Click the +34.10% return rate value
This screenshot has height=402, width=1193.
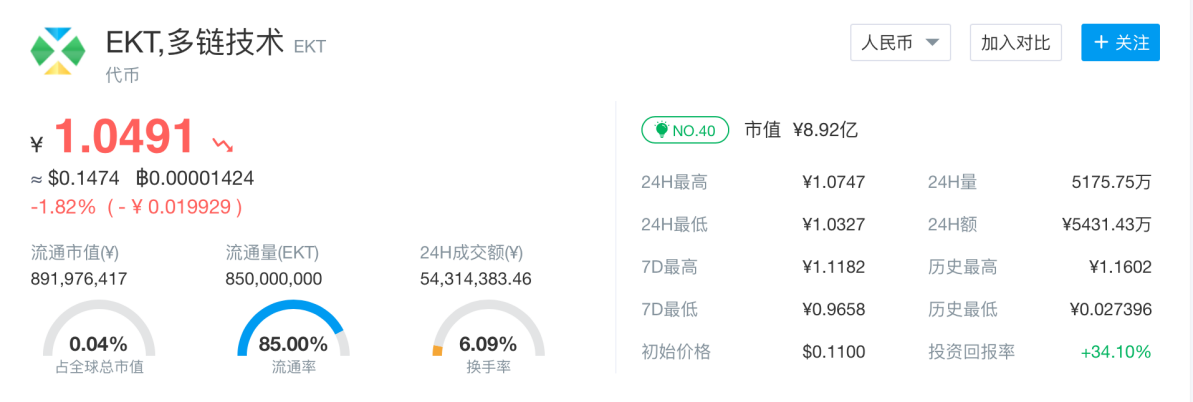(x=1115, y=353)
